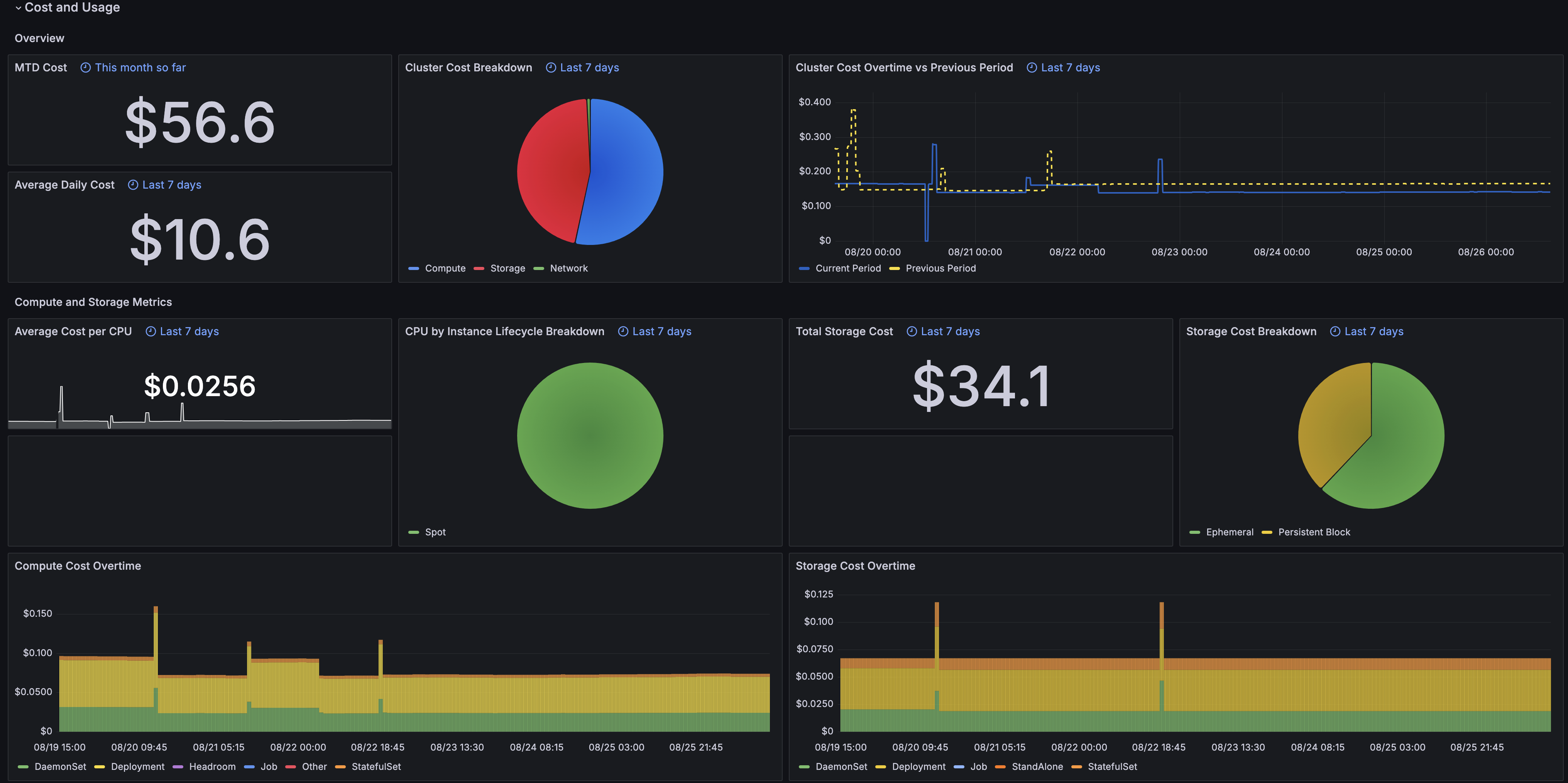This screenshot has height=783, width=1568.
Task: Open the Storage Cost Overtime panel title menu
Action: (855, 566)
